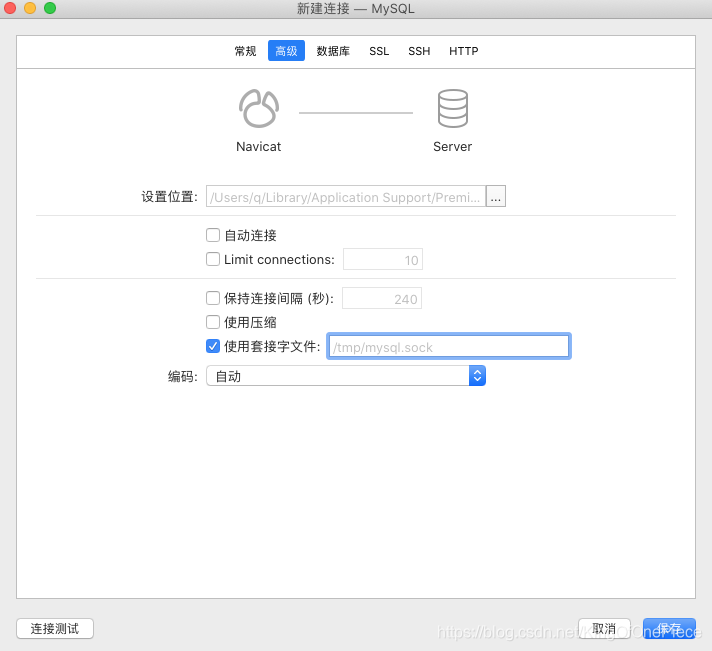
Task: Switch to the 常规 tab
Action: click(x=245, y=51)
